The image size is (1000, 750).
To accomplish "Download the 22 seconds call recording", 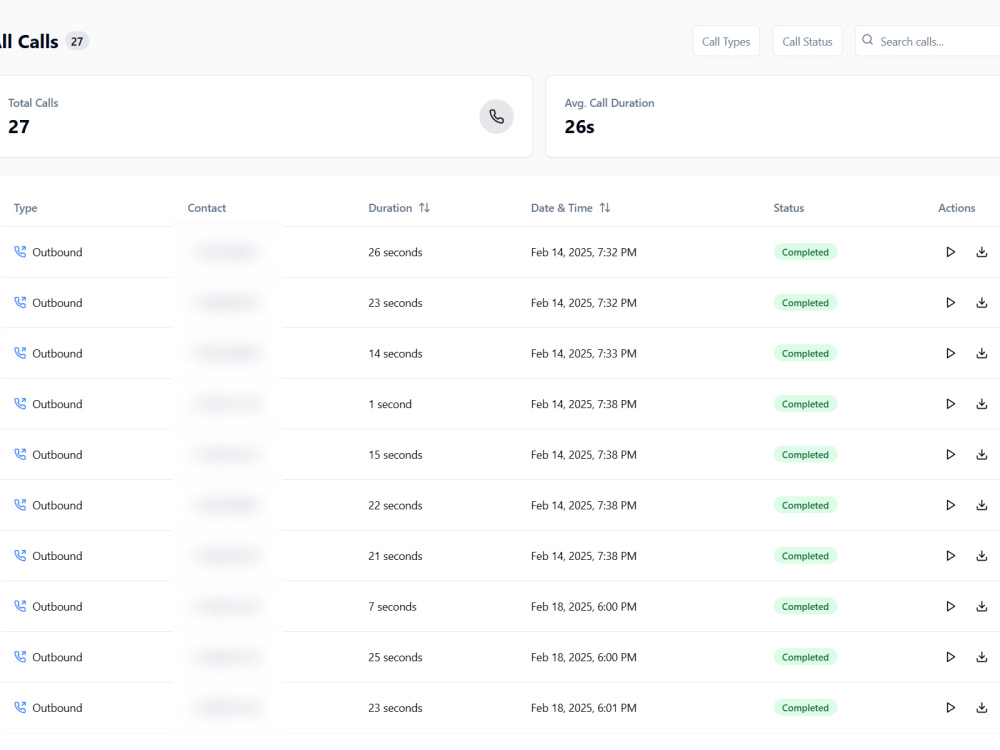I will point(982,505).
